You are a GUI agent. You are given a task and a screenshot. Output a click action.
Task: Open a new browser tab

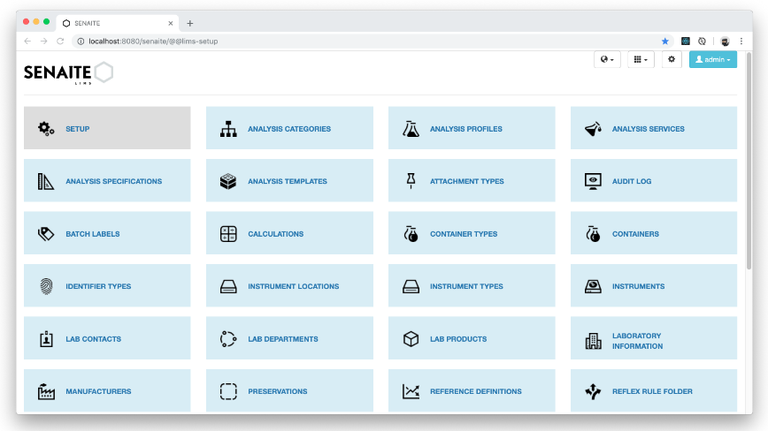point(190,23)
